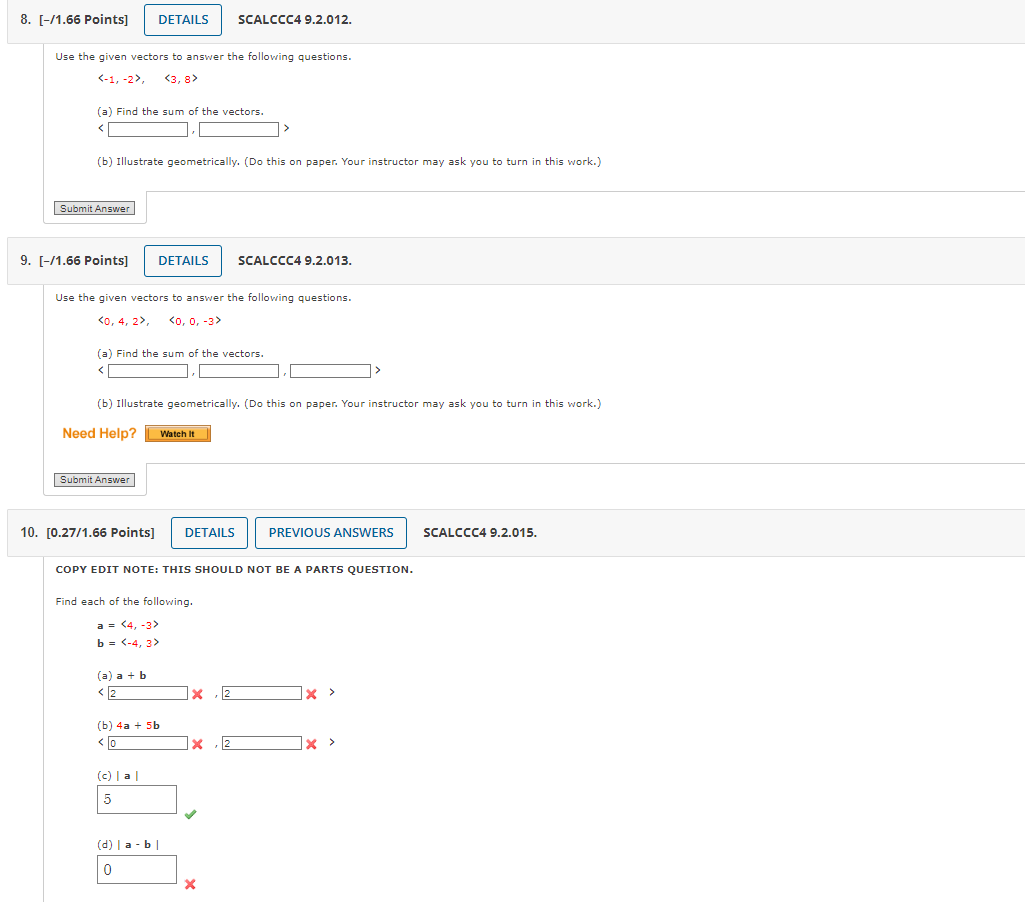Click the '9. [-/1.66 Points]' score label
The image size is (1025, 902).
click(75, 261)
